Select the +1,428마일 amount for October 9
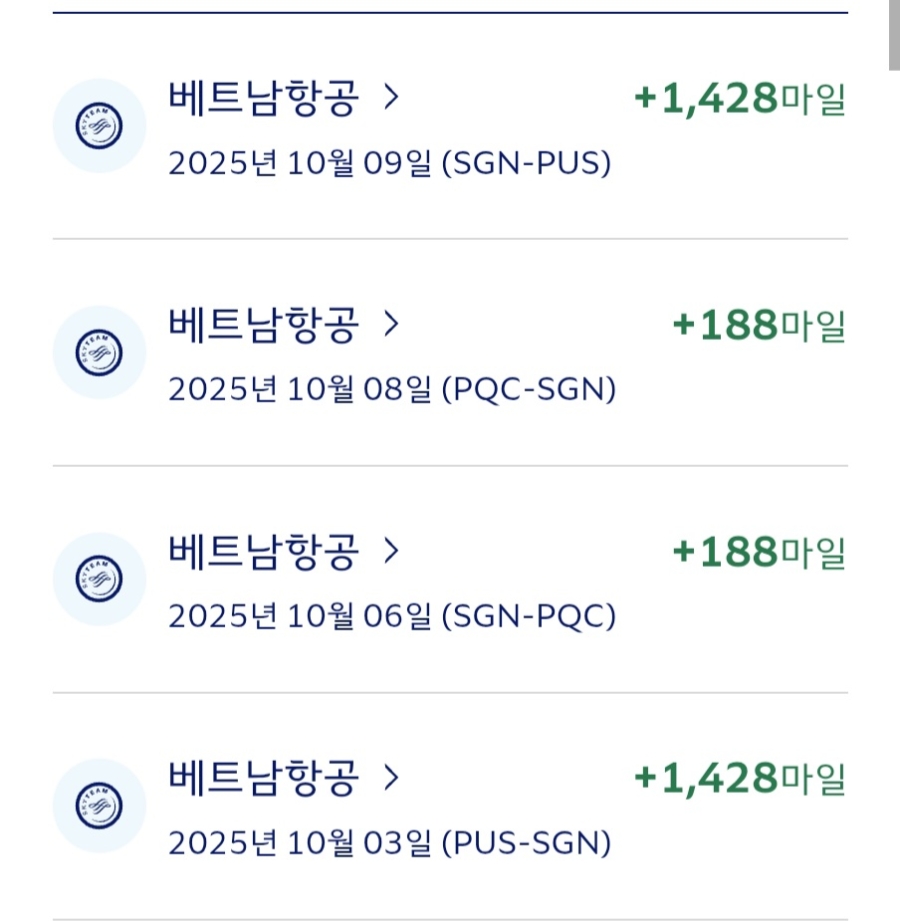Screen dimensions: 900x921 pyautogui.click(x=740, y=99)
